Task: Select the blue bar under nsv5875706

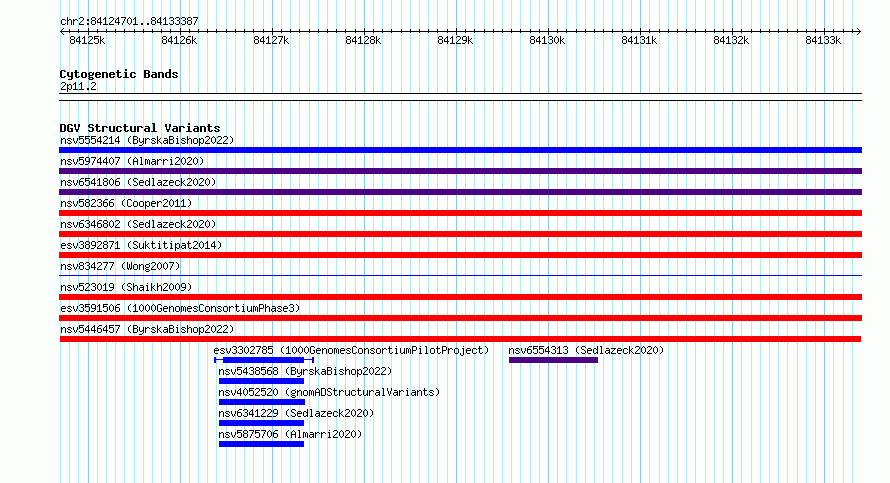Action: tap(262, 444)
